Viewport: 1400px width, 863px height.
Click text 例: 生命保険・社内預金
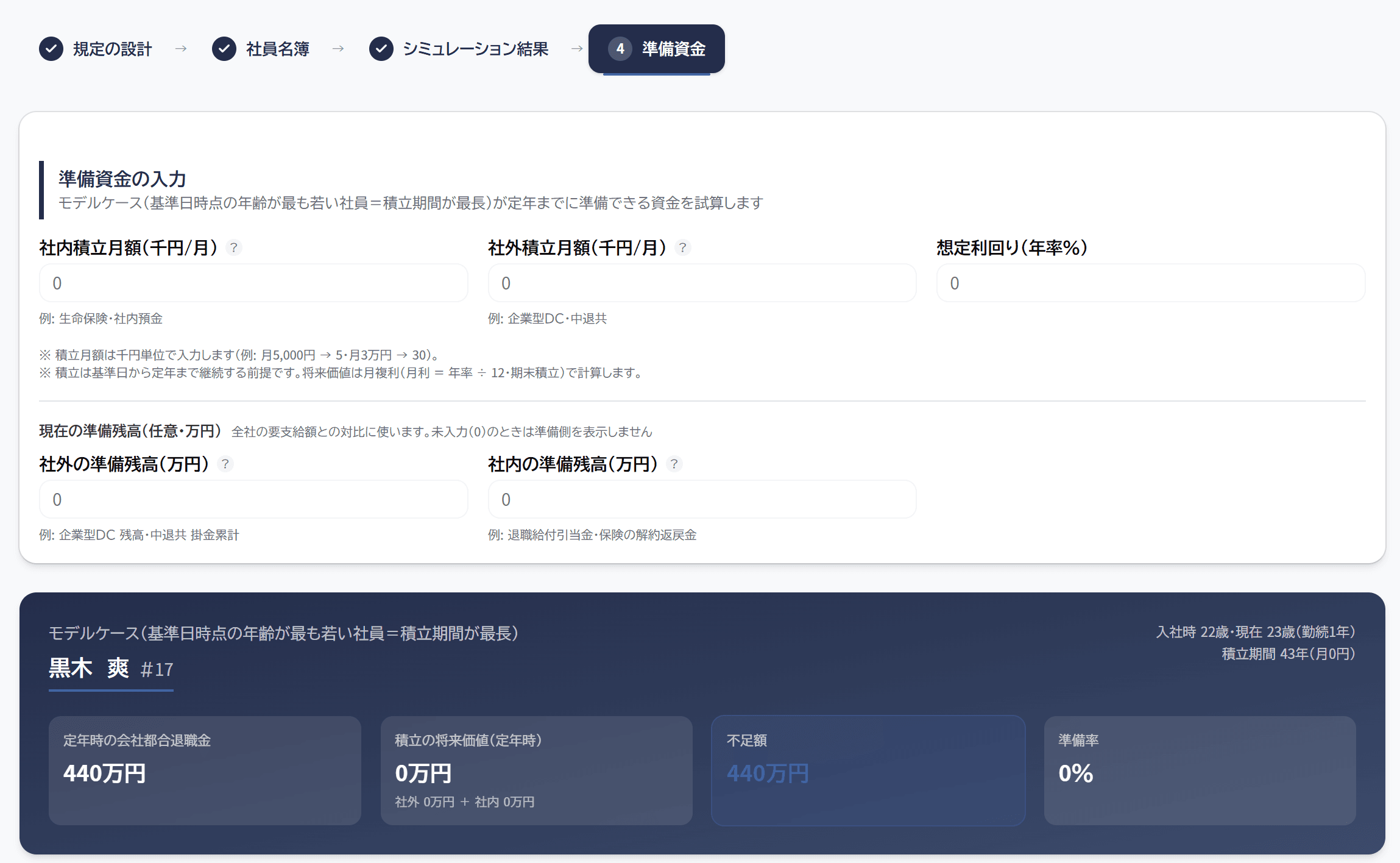(101, 318)
